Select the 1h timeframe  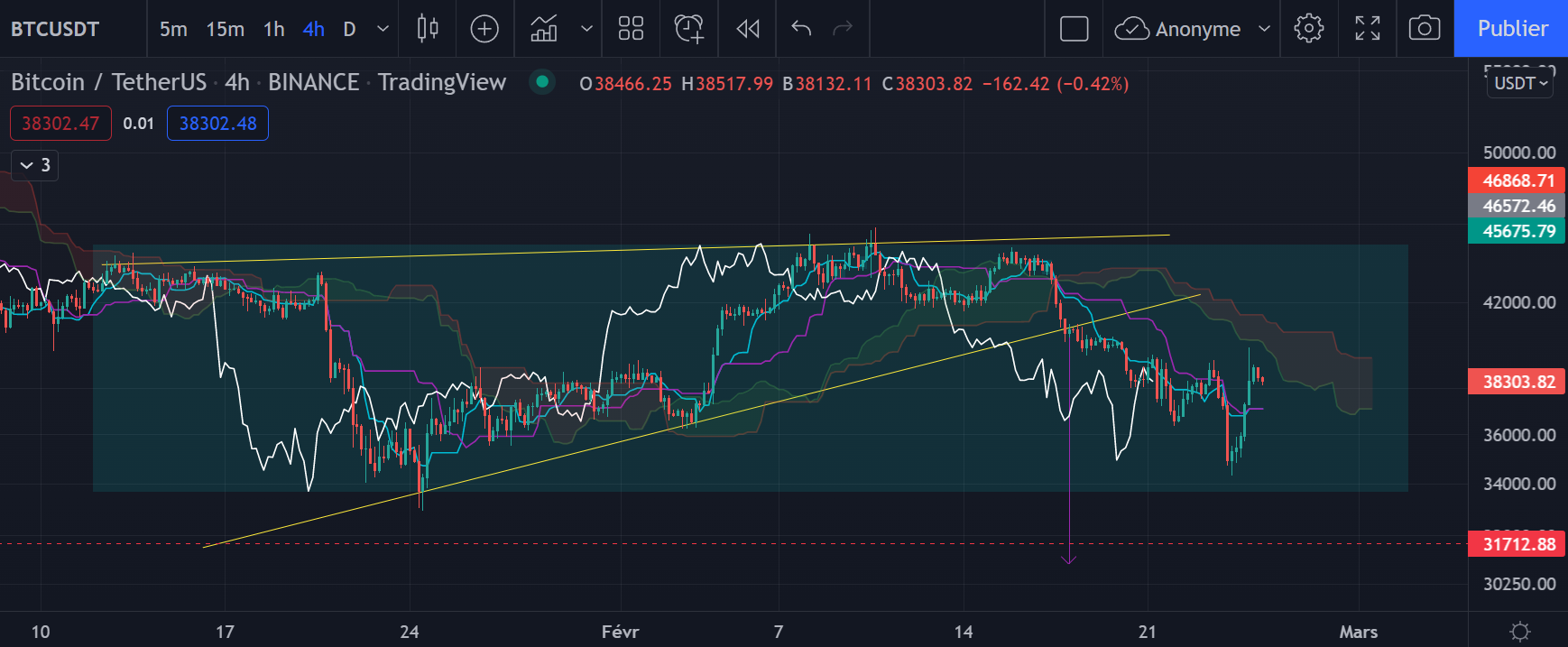tap(273, 29)
